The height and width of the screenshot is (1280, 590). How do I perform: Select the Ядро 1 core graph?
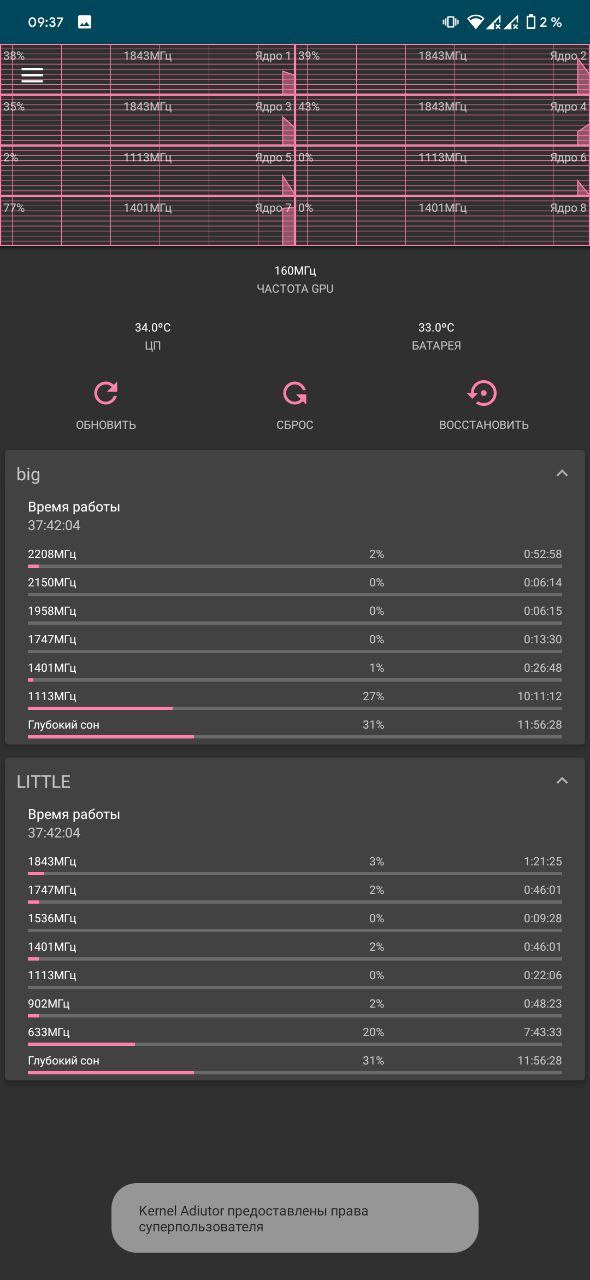click(148, 69)
